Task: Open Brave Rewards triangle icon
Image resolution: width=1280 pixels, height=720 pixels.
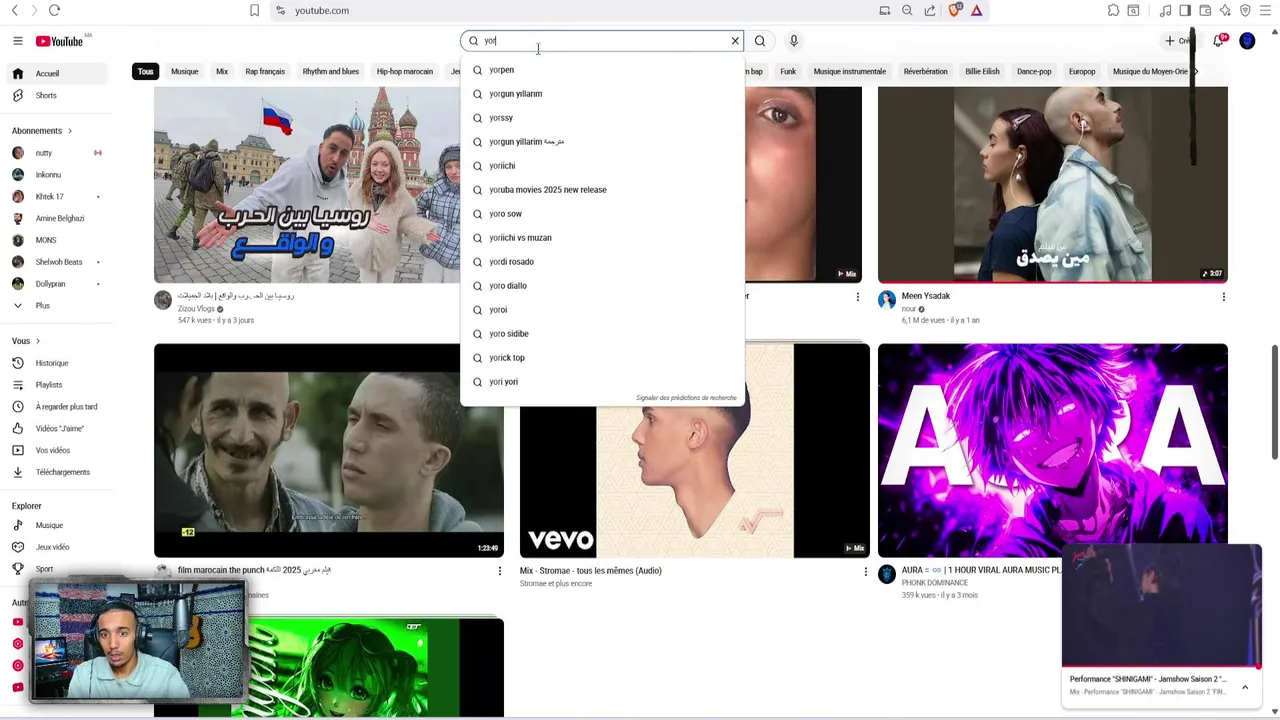Action: coord(977,10)
